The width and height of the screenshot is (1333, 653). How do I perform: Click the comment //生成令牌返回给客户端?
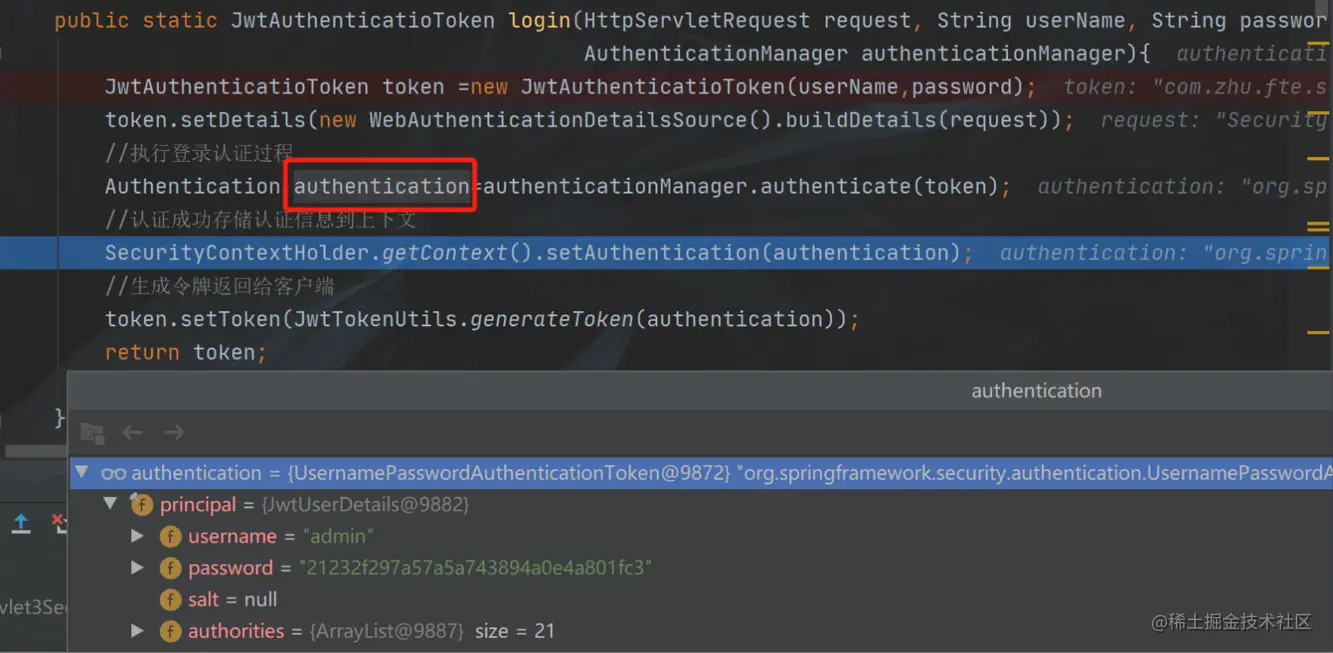tap(219, 286)
